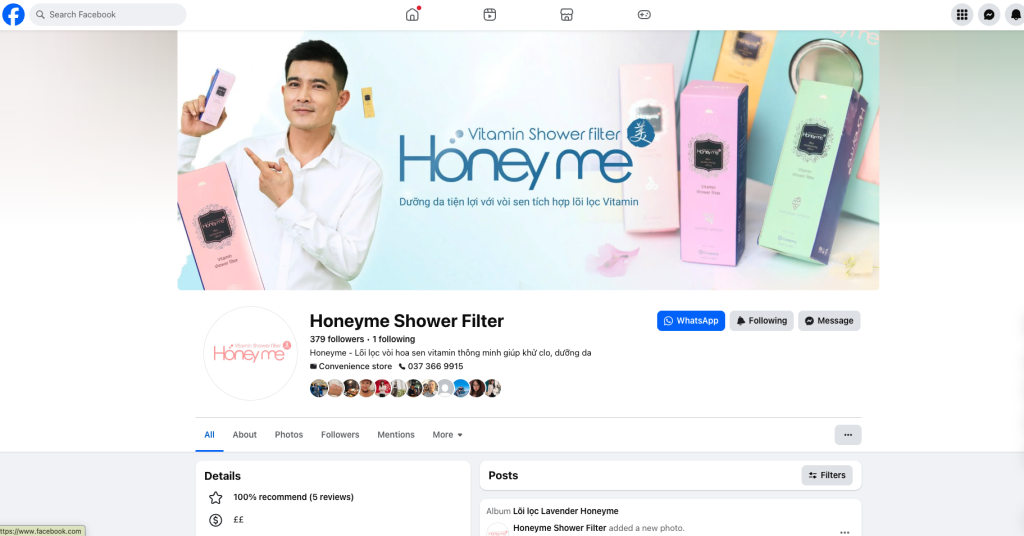Expand the More tab dropdown
This screenshot has width=1024, height=536.
point(448,435)
